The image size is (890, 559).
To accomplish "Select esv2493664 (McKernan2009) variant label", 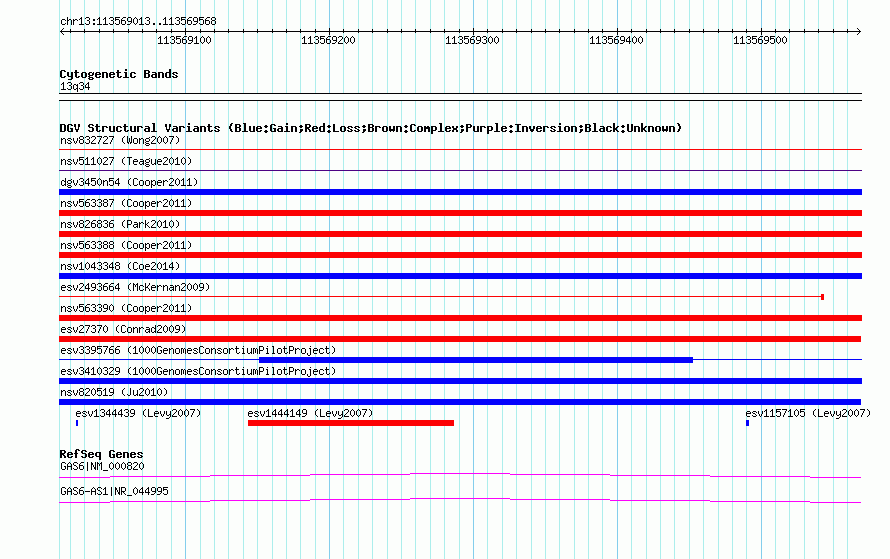I will coord(135,287).
